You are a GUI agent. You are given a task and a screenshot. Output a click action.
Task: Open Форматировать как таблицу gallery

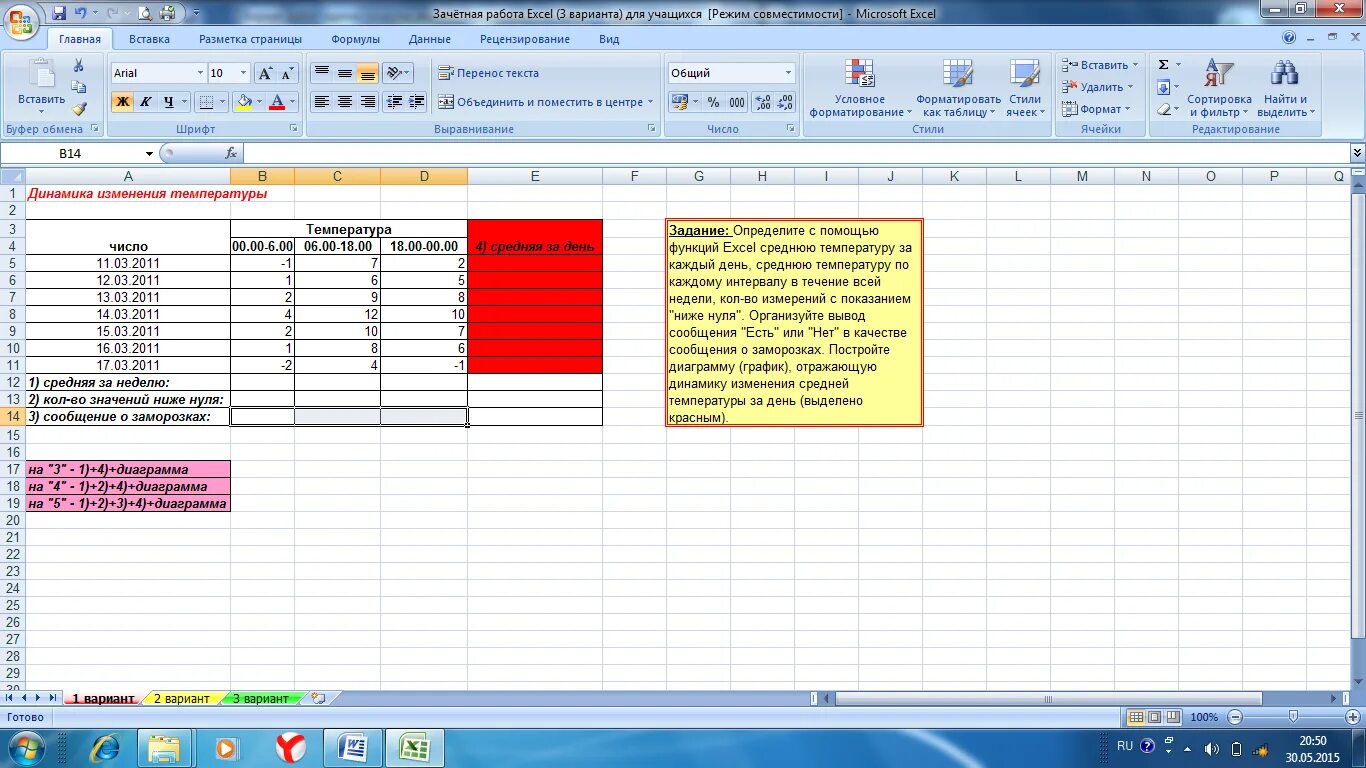coord(958,88)
